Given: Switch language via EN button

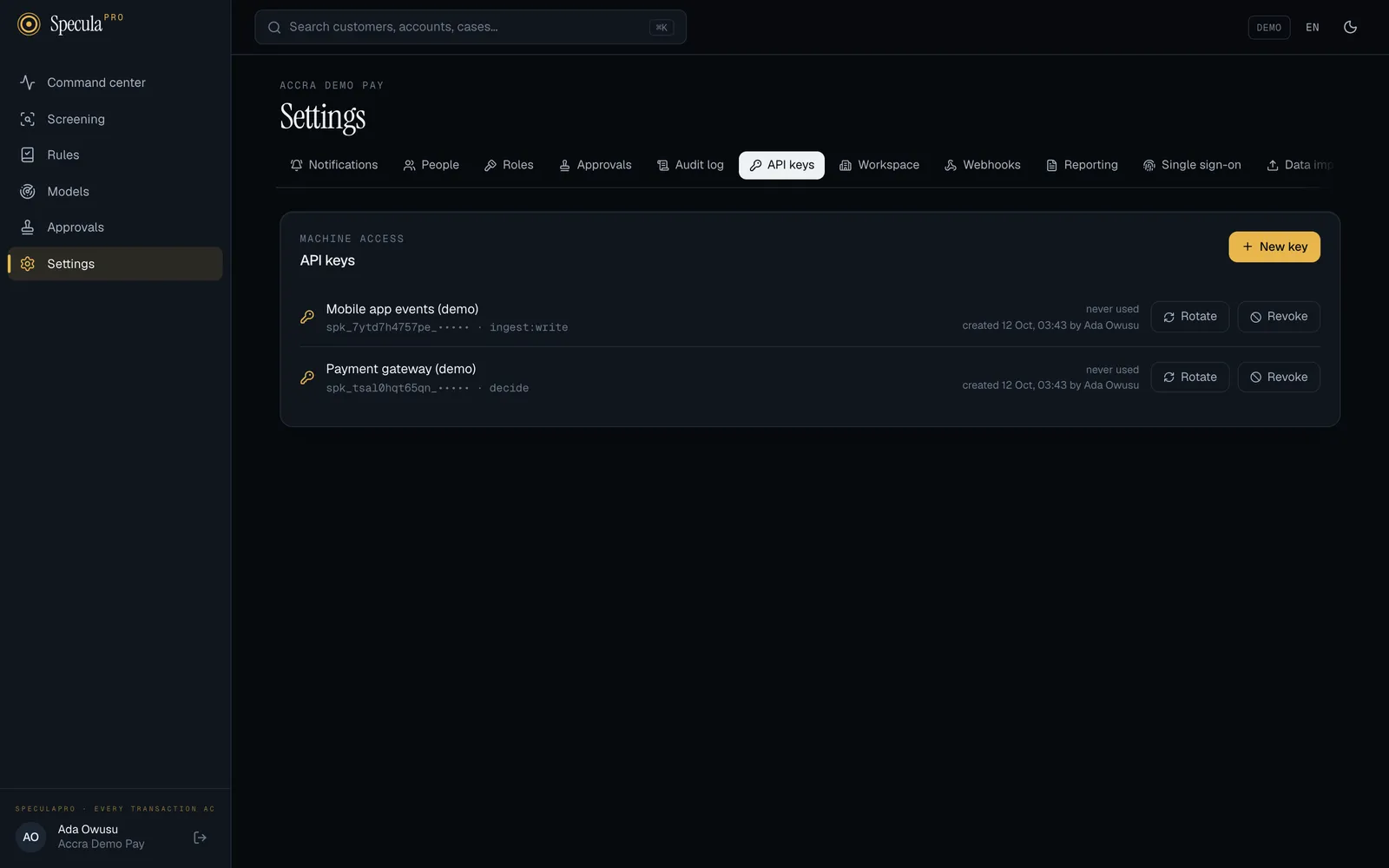Looking at the screenshot, I should 1313,27.
